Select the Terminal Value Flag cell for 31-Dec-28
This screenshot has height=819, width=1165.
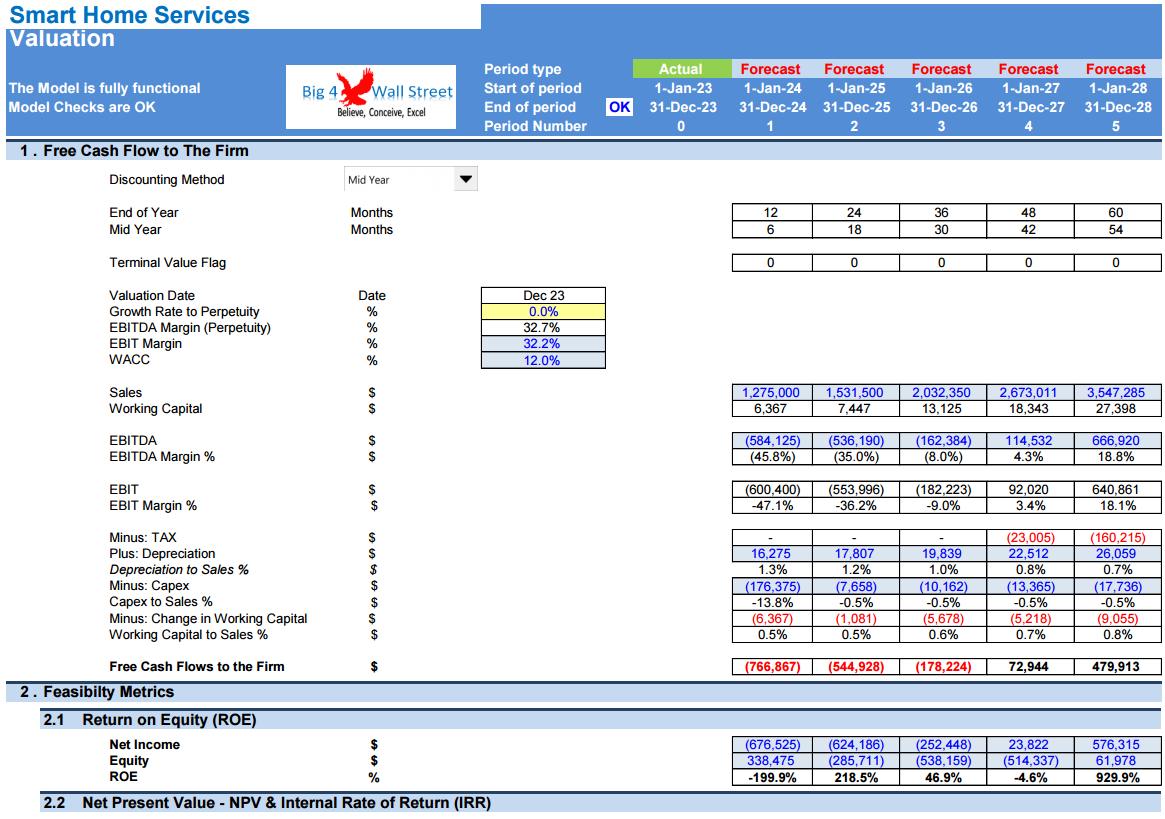1117,262
